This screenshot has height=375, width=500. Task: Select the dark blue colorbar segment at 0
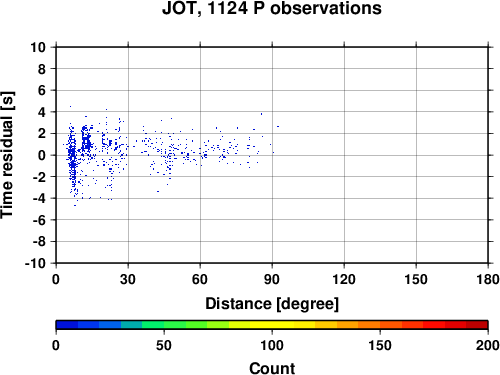67,325
